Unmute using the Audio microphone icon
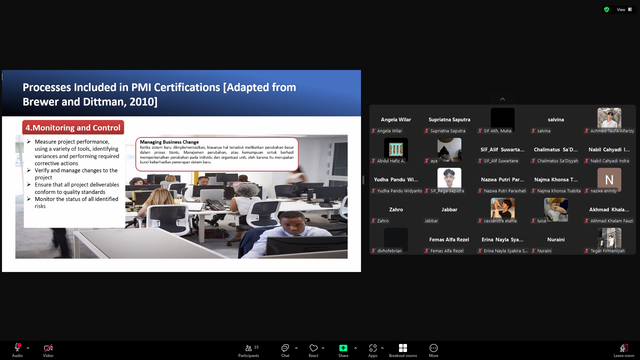The width and height of the screenshot is (640, 360). 17,348
